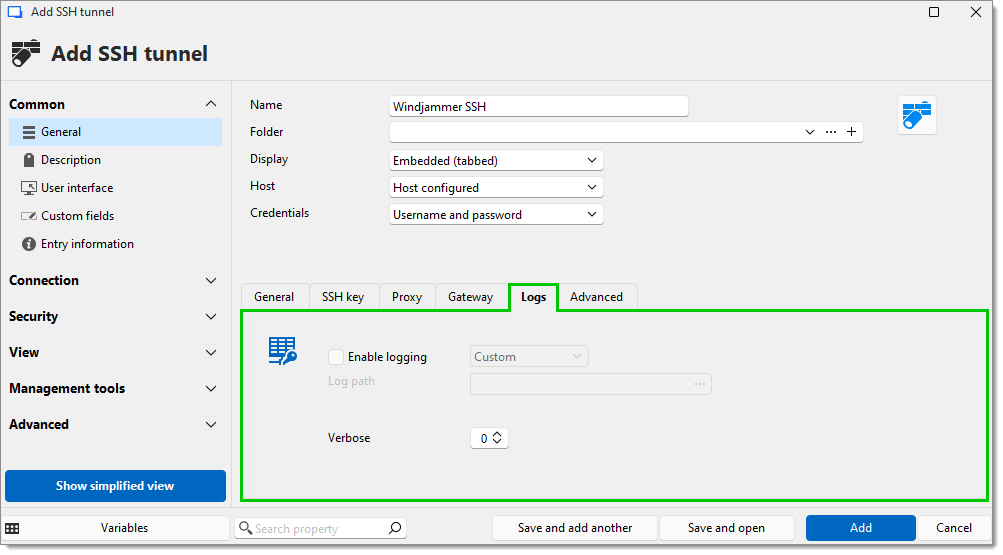Expand the Connection section
The height and width of the screenshot is (555, 1003).
pos(113,281)
